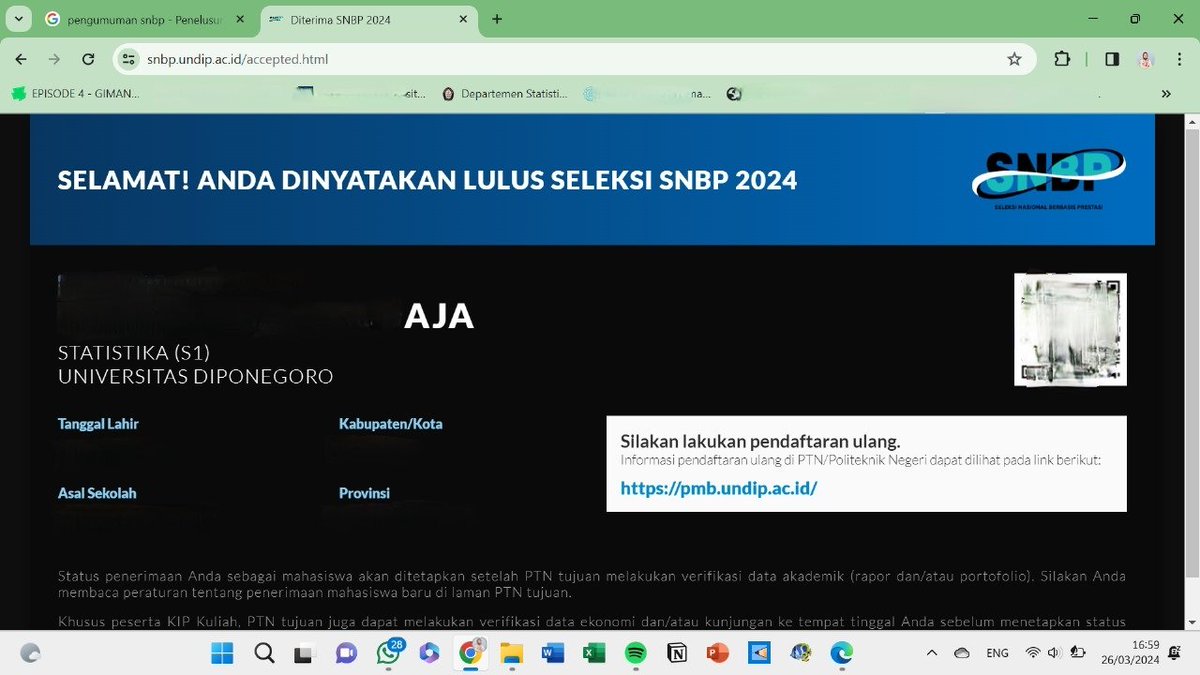The height and width of the screenshot is (675, 1200).
Task: Open OneDrive cloud tray icon
Action: click(x=962, y=653)
